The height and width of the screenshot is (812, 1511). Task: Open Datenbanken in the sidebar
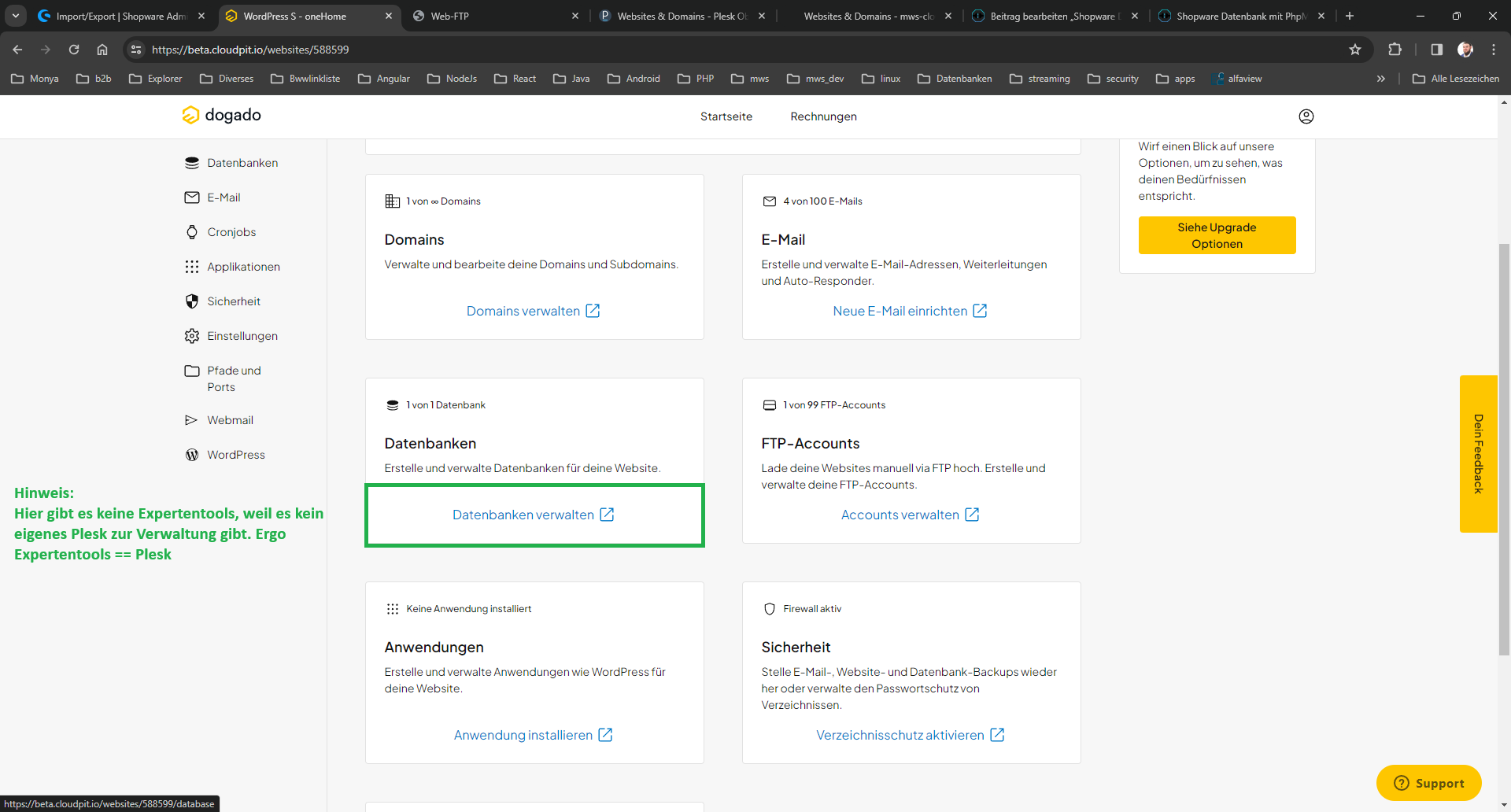(242, 163)
